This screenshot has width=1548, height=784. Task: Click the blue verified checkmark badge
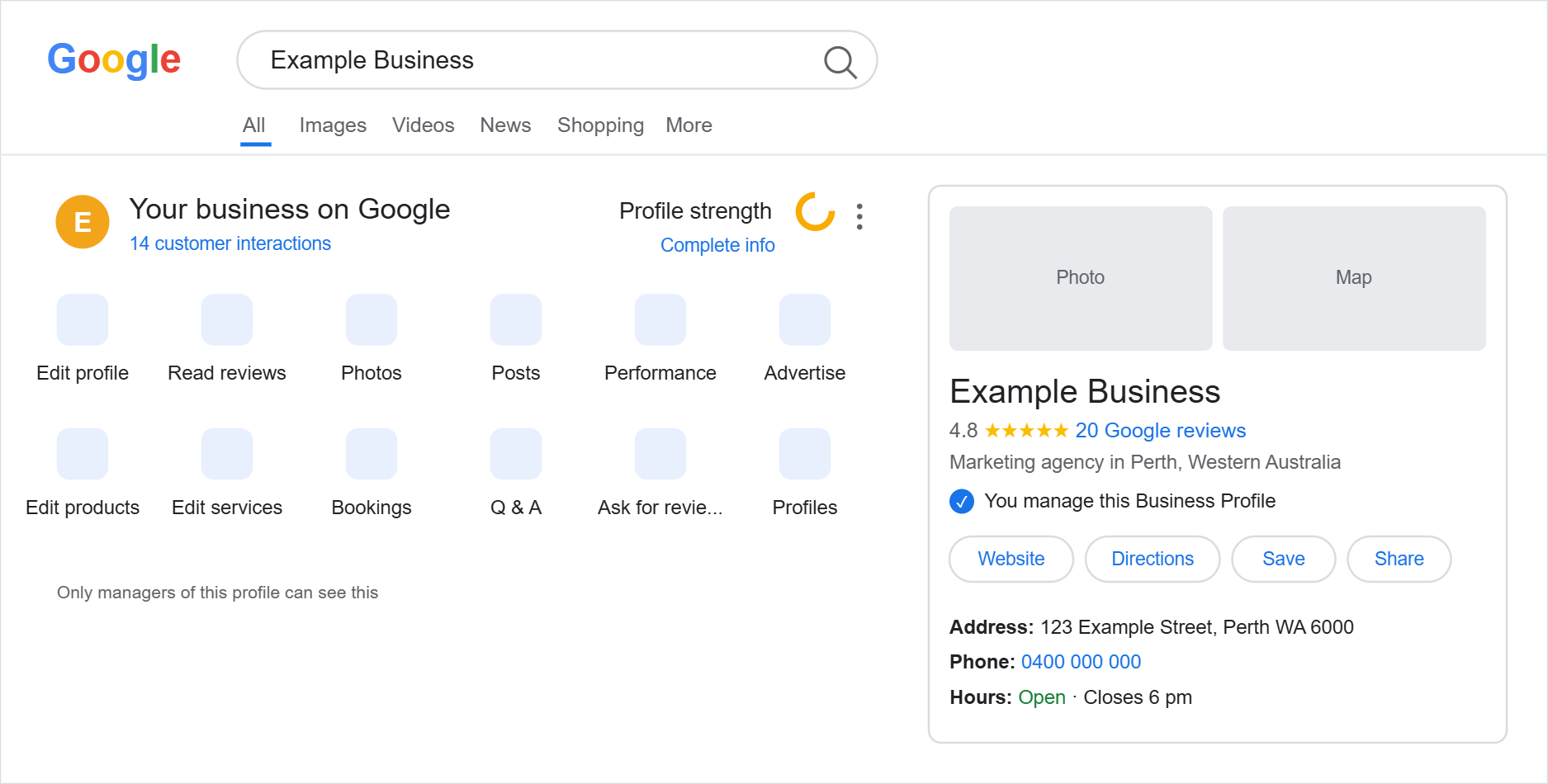tap(962, 501)
